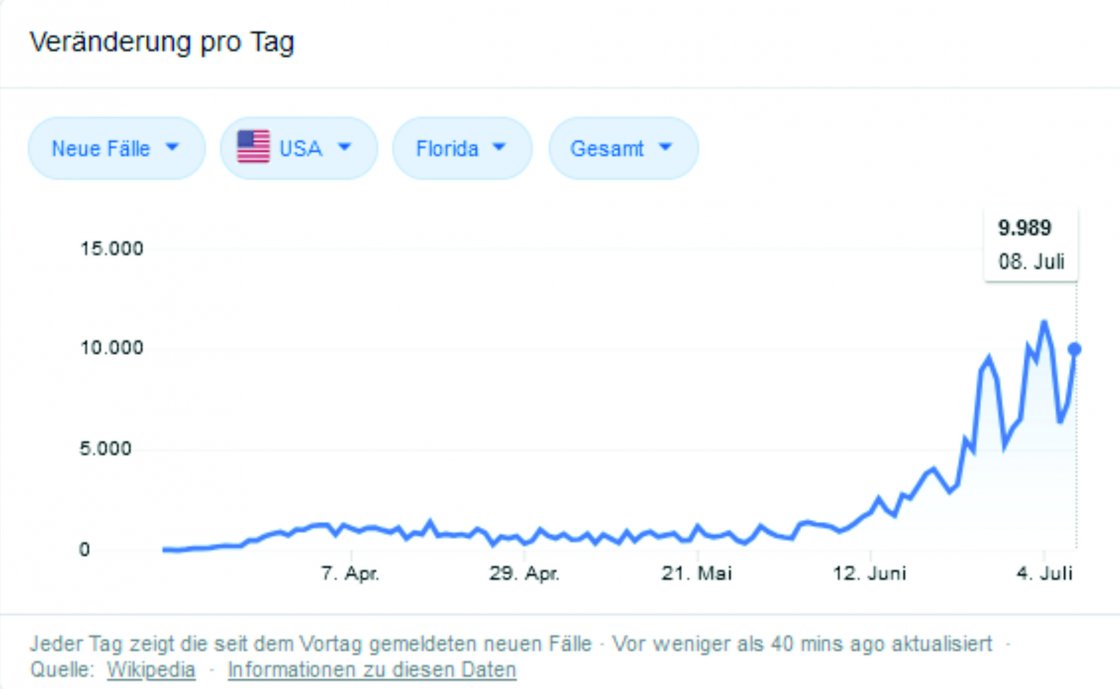
Task: Click the arrow beside Gesamt
Action: pyautogui.click(x=664, y=148)
